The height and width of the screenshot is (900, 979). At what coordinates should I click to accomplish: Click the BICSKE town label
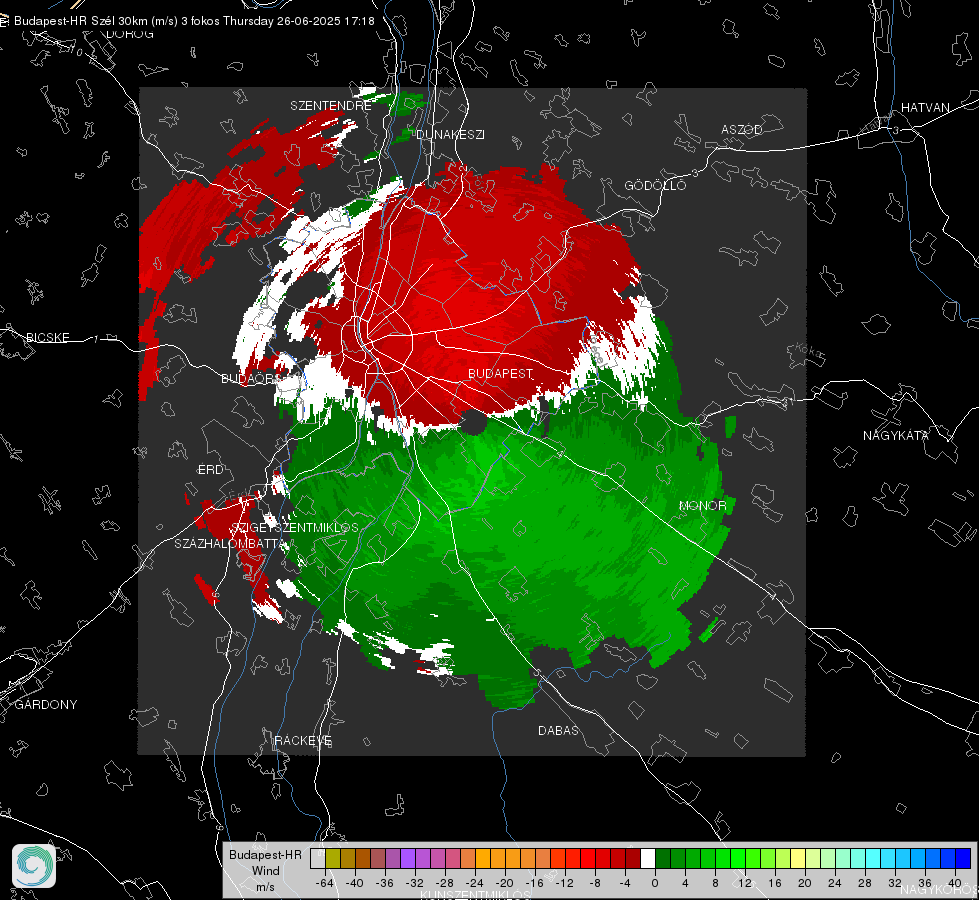tap(48, 338)
